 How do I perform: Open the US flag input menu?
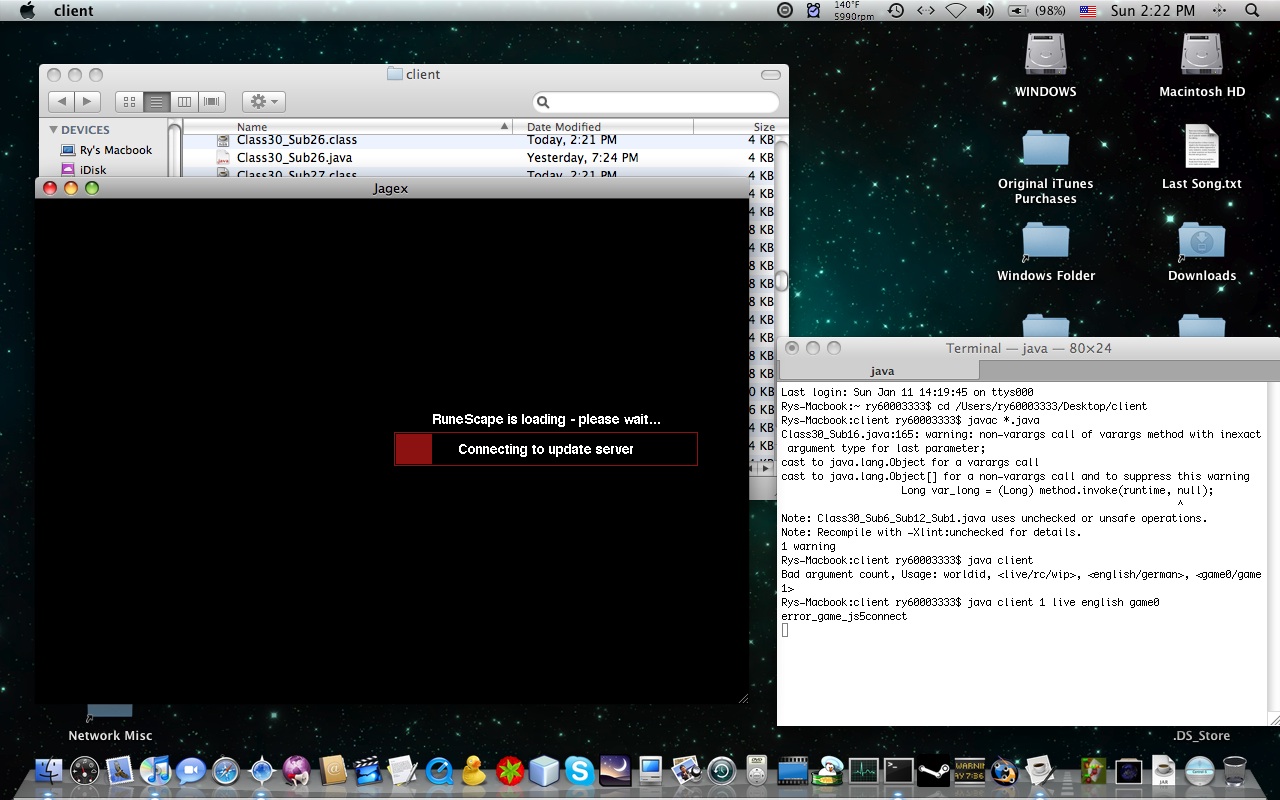click(1088, 11)
